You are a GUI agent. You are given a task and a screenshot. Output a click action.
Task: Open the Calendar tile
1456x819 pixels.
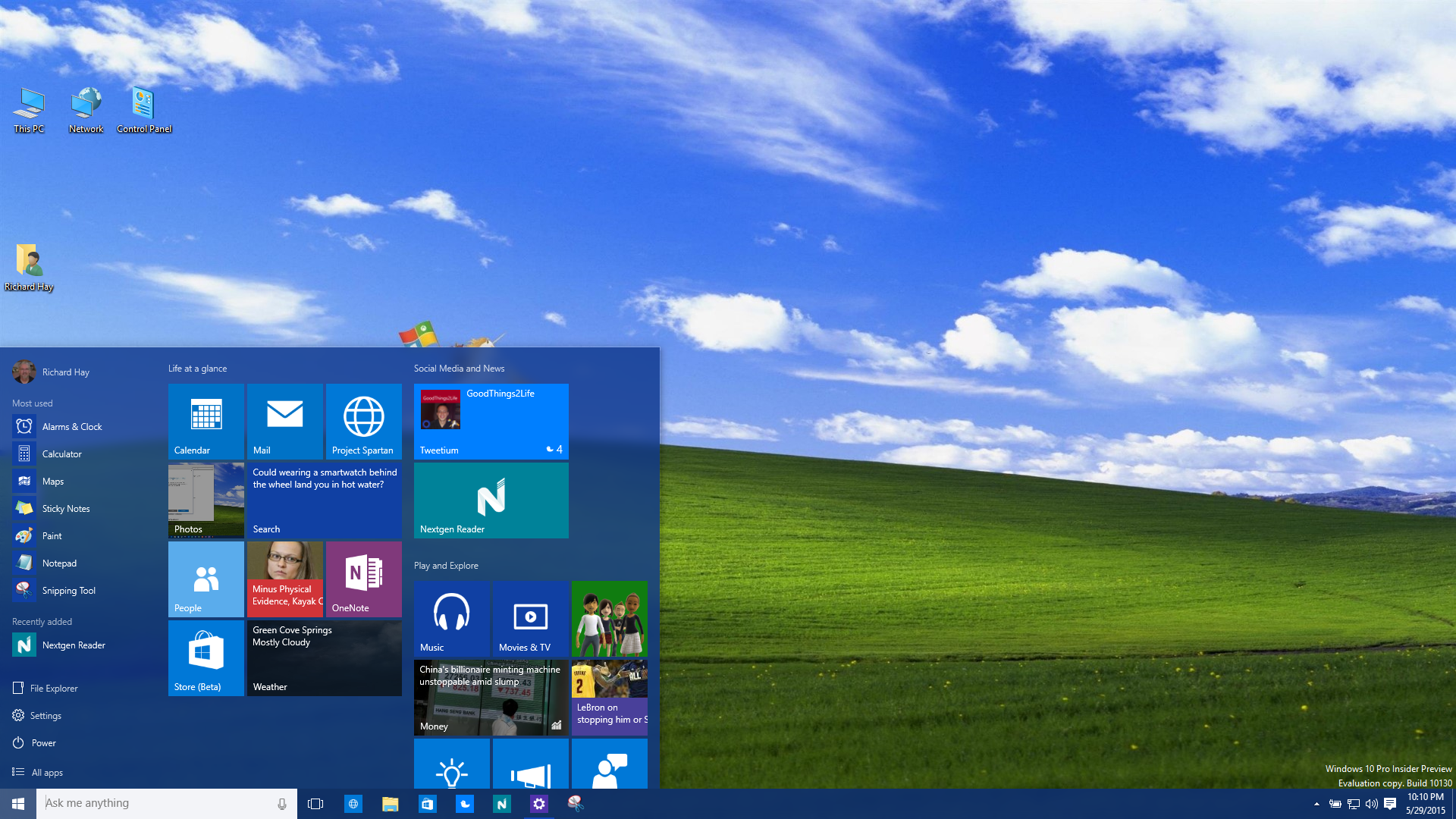pos(206,421)
